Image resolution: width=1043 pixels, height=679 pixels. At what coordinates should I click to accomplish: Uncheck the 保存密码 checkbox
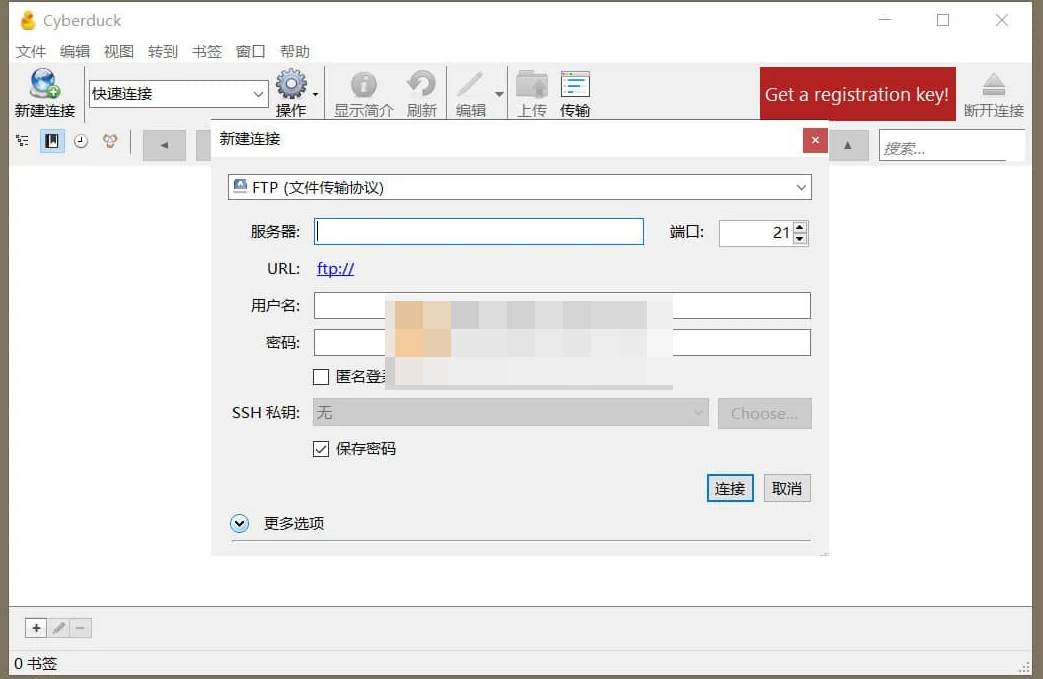pos(322,449)
